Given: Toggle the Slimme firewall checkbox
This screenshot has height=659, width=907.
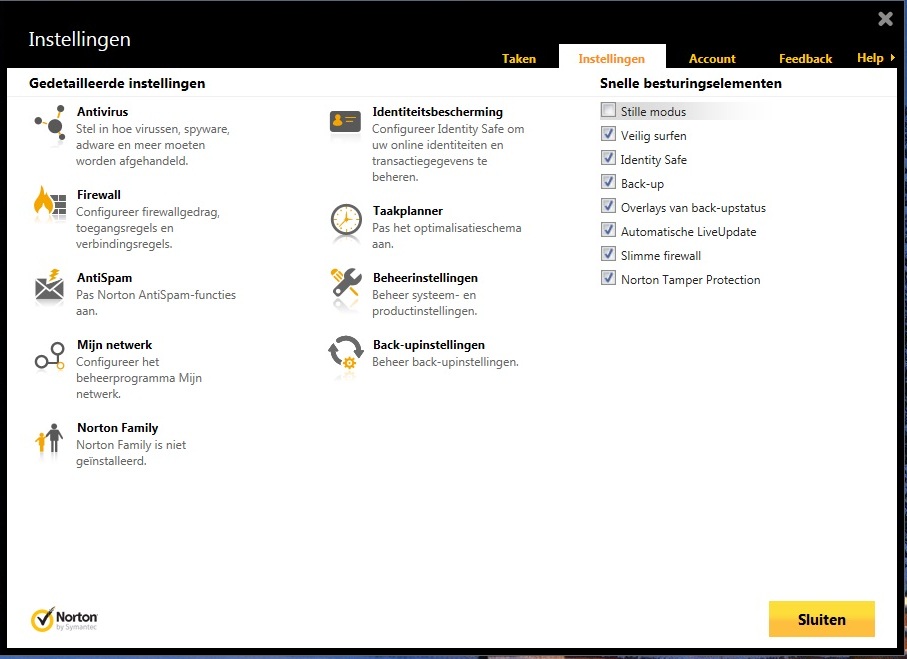Looking at the screenshot, I should tap(608, 254).
